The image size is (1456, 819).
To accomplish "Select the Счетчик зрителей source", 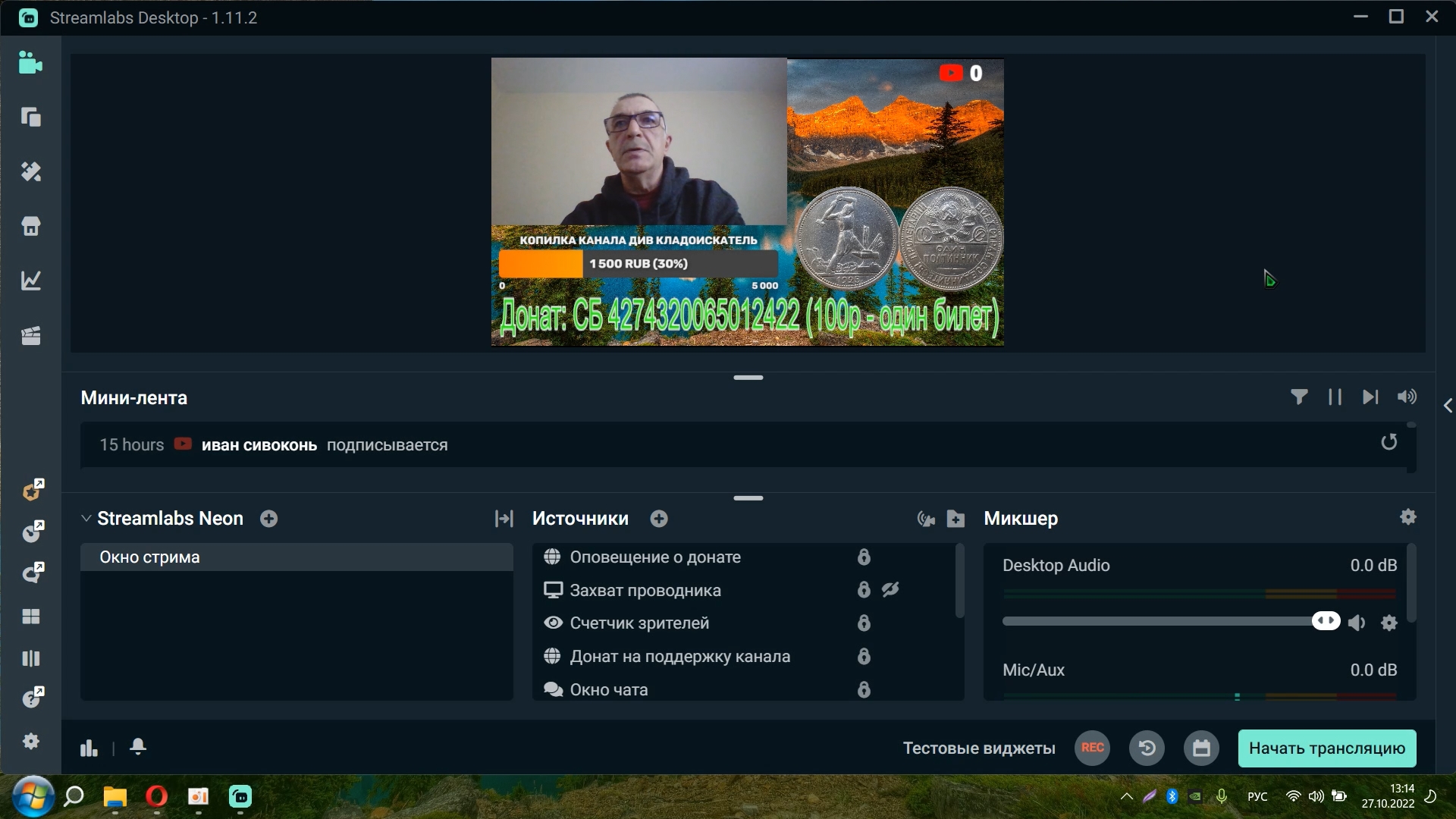I will [639, 623].
